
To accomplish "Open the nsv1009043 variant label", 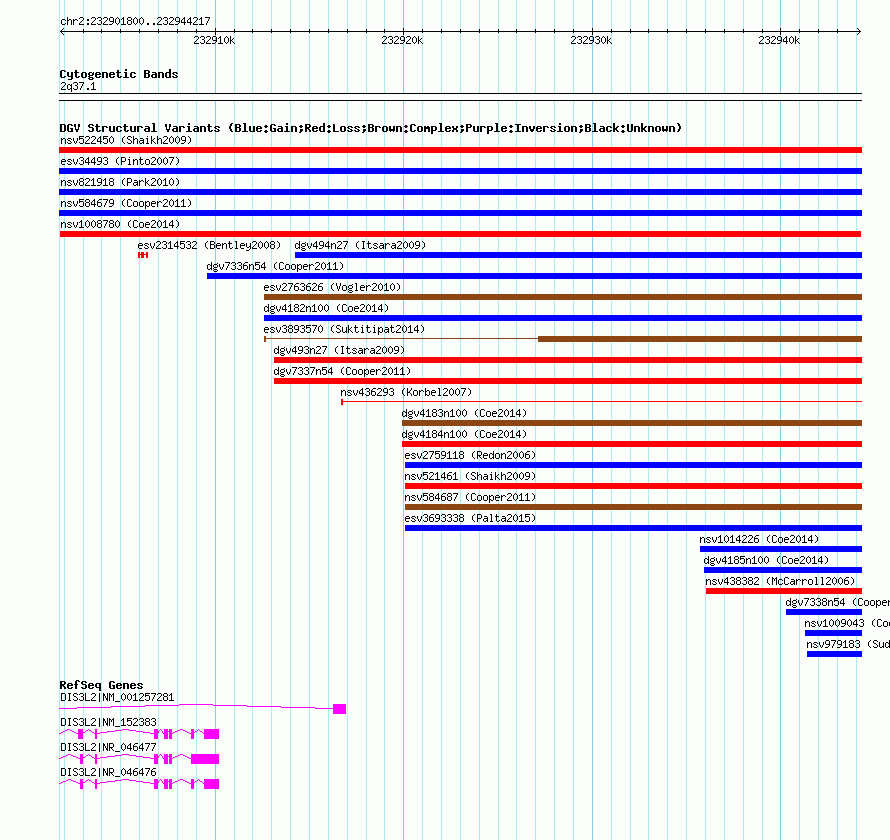I will tap(847, 623).
